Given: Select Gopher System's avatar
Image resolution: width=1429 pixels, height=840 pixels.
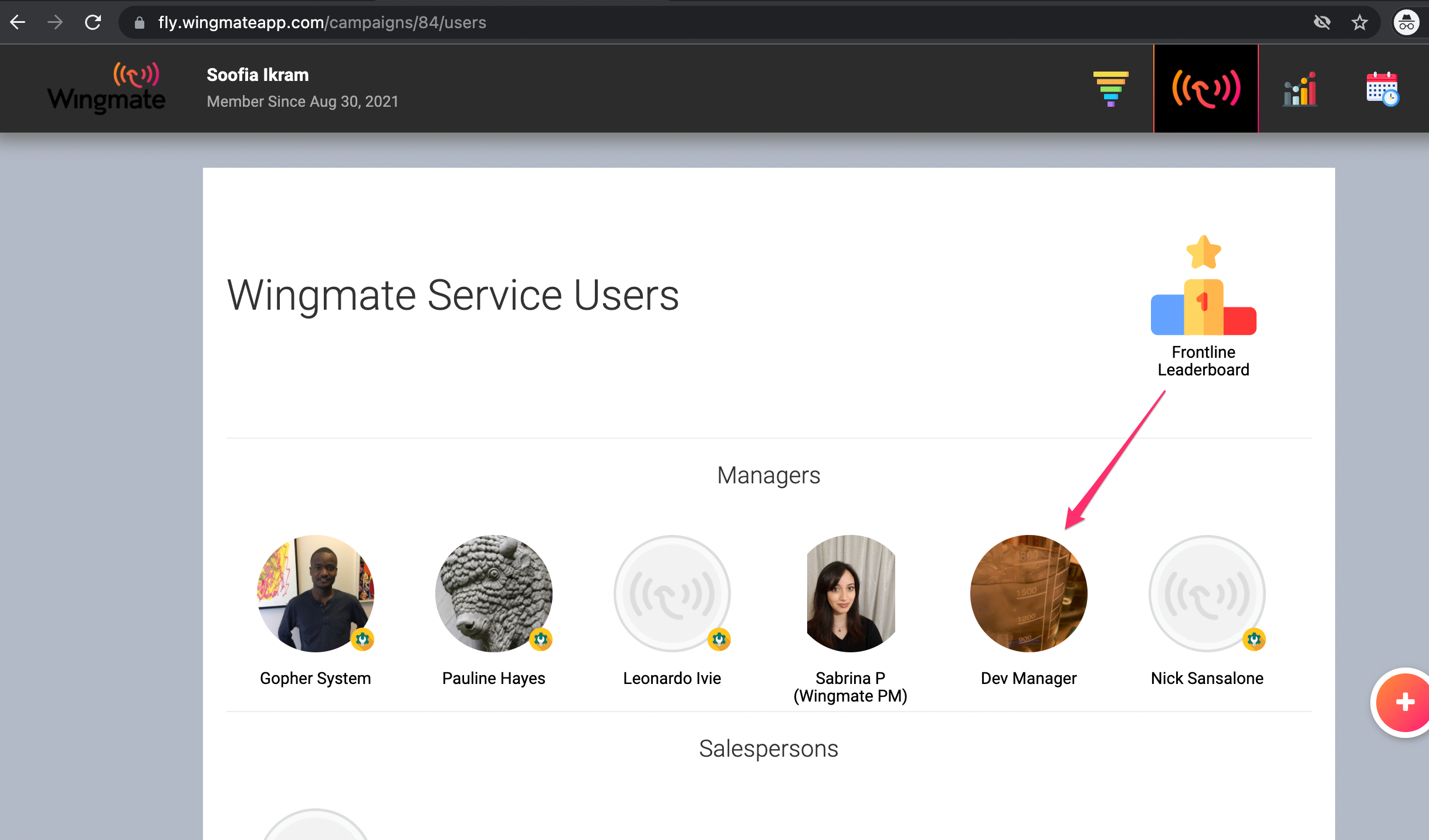Looking at the screenshot, I should tap(316, 593).
